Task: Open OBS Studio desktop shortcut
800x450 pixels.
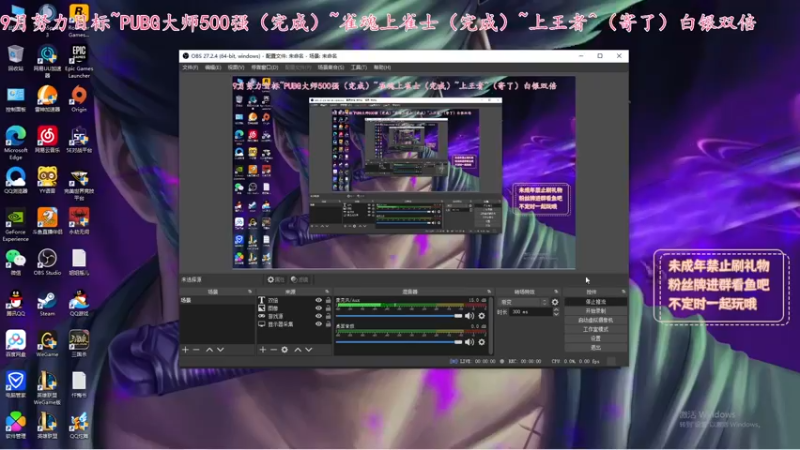Action: click(x=47, y=262)
